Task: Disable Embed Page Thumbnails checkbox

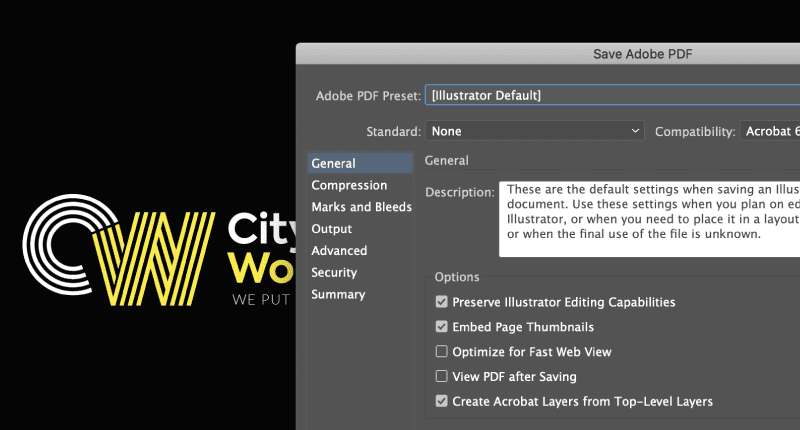Action: coord(442,327)
